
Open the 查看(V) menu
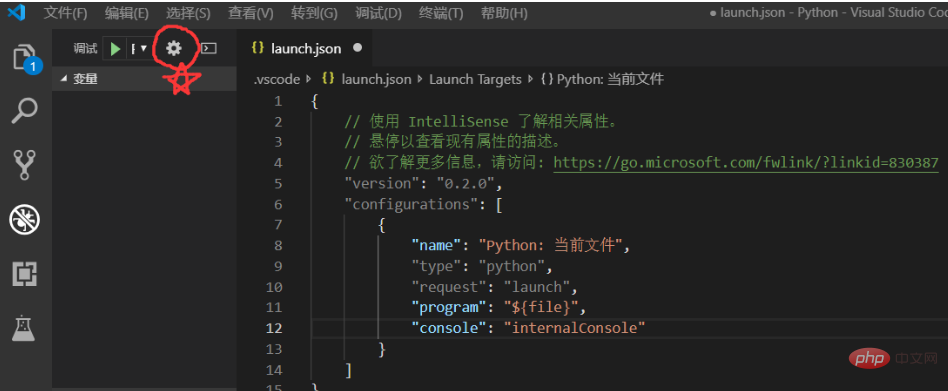tap(250, 13)
